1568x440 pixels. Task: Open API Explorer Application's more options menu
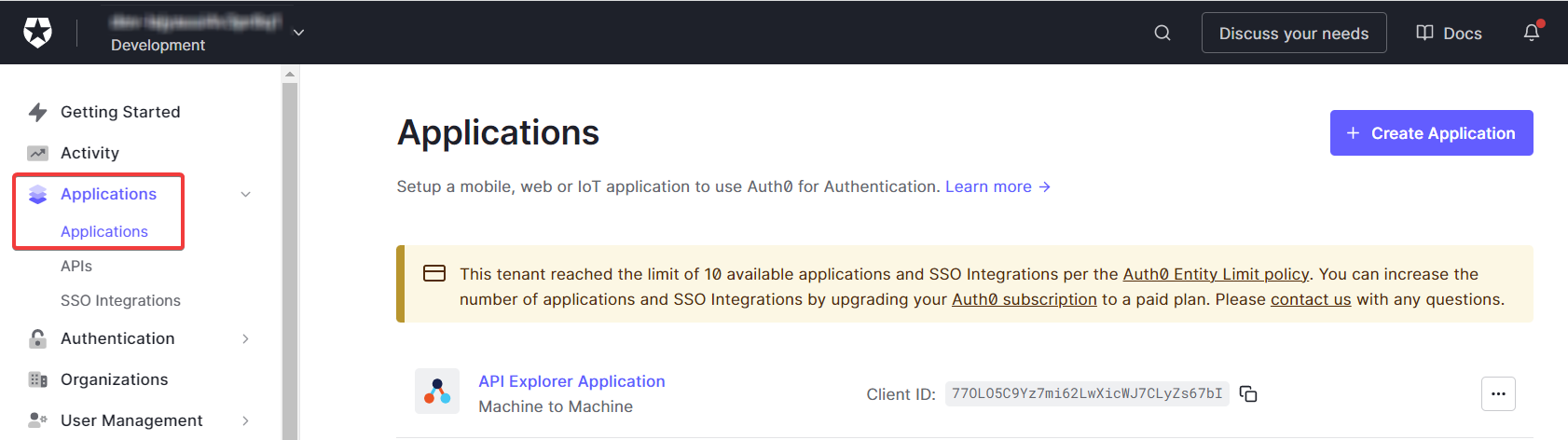(1497, 393)
